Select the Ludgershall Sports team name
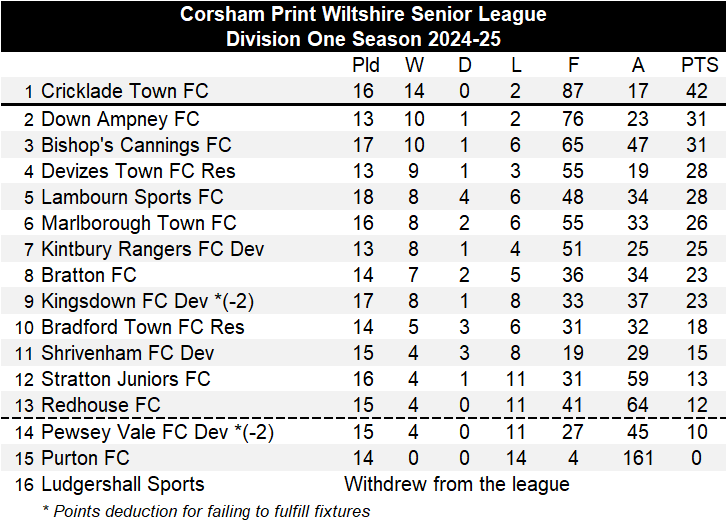The height and width of the screenshot is (523, 726). pos(122,484)
